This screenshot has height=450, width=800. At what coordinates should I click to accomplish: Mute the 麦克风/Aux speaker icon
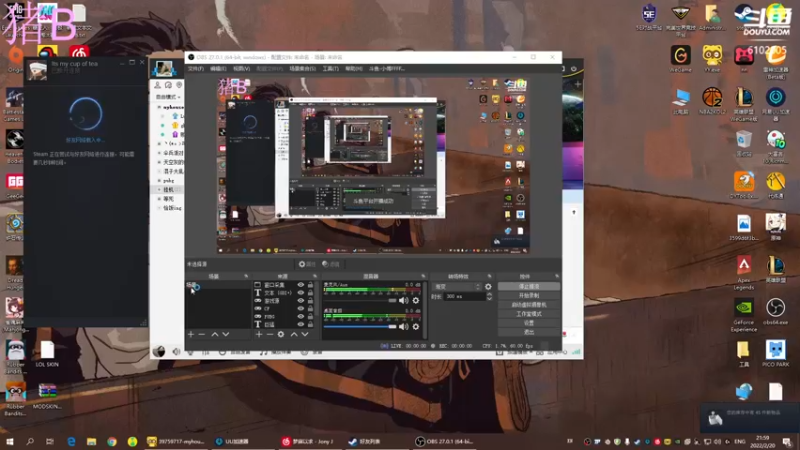pos(404,301)
